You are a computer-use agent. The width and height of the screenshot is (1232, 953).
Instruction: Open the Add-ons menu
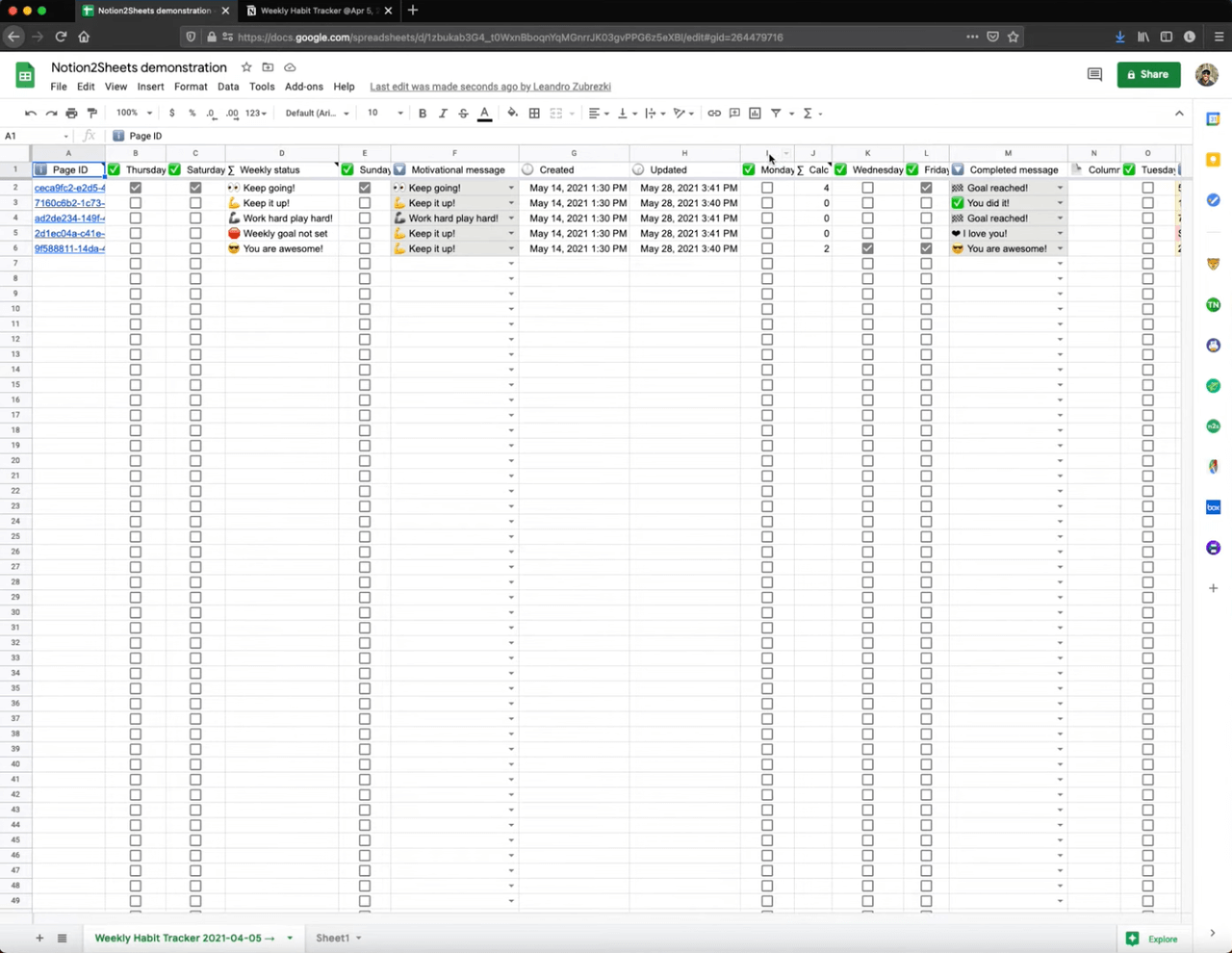(x=304, y=87)
